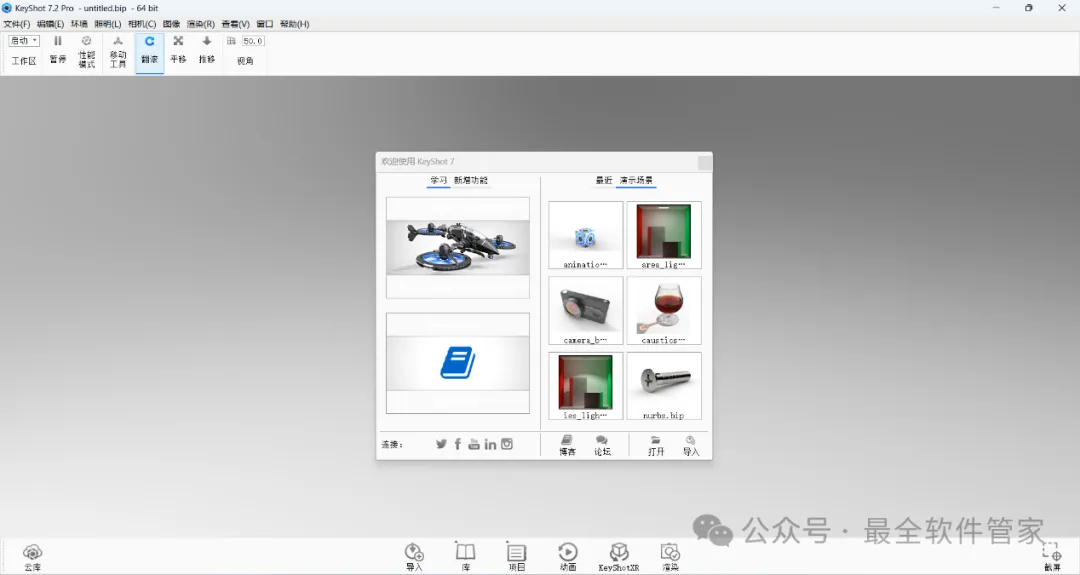Open the 照明(L) menu
Image resolution: width=1080 pixels, height=575 pixels.
[x=107, y=24]
